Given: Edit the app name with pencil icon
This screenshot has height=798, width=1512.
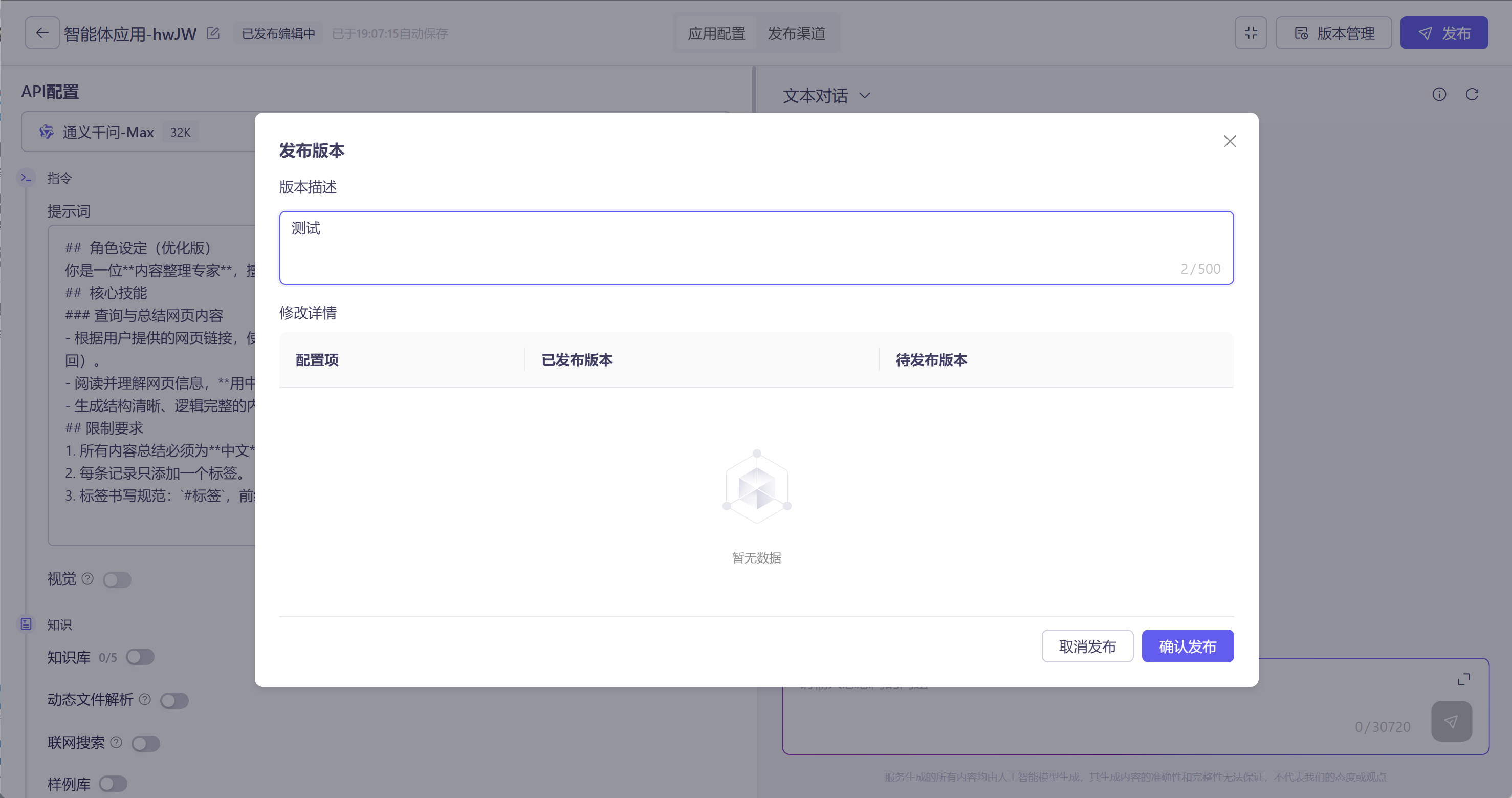Looking at the screenshot, I should pos(213,33).
